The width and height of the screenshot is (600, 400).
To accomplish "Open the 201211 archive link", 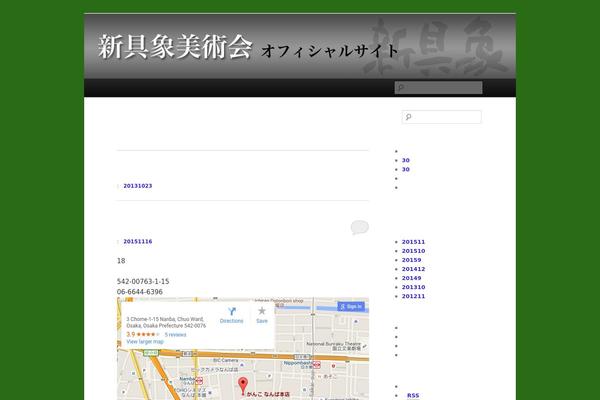I will click(413, 296).
